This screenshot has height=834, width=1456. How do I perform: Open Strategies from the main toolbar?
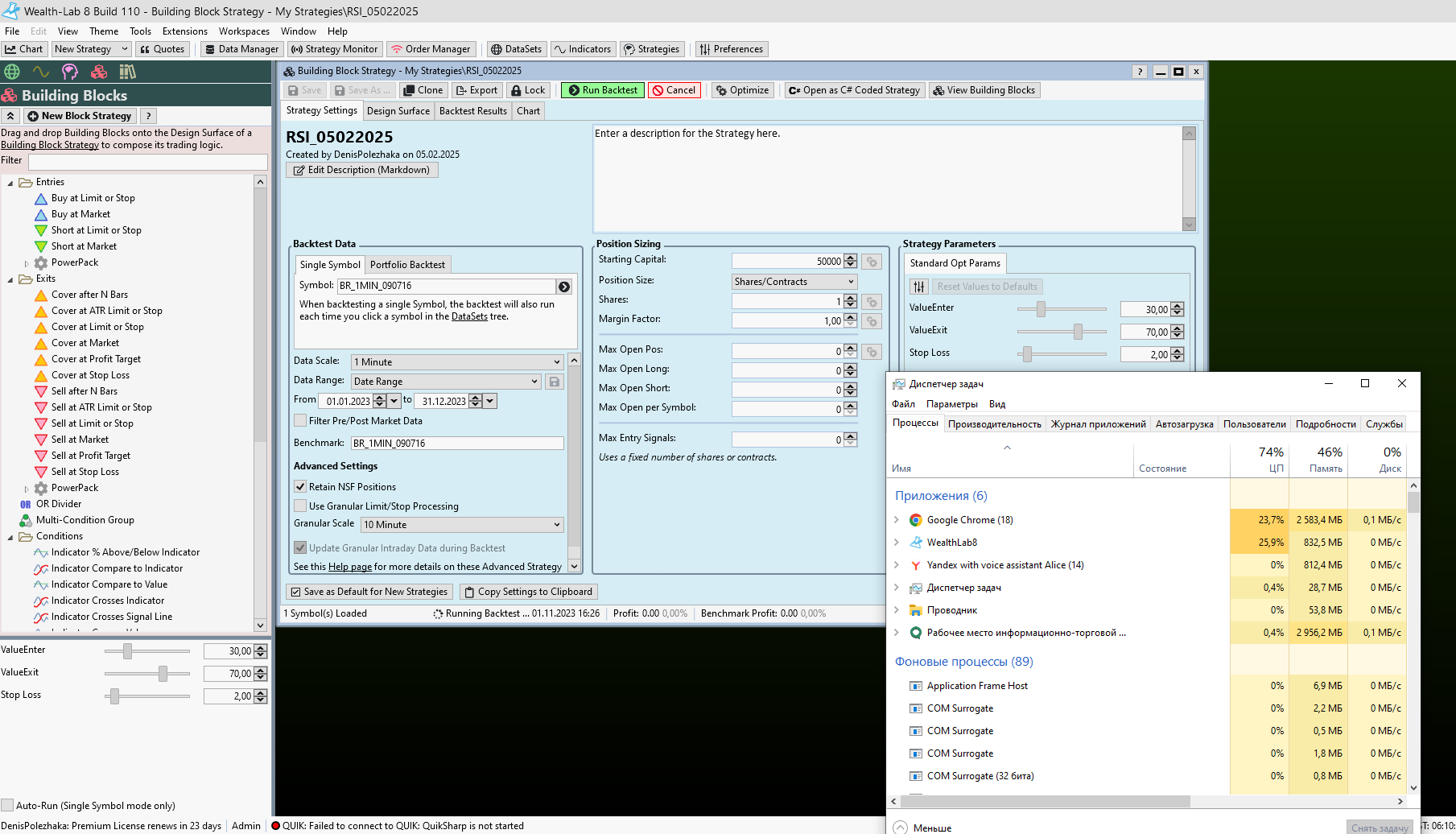[652, 49]
